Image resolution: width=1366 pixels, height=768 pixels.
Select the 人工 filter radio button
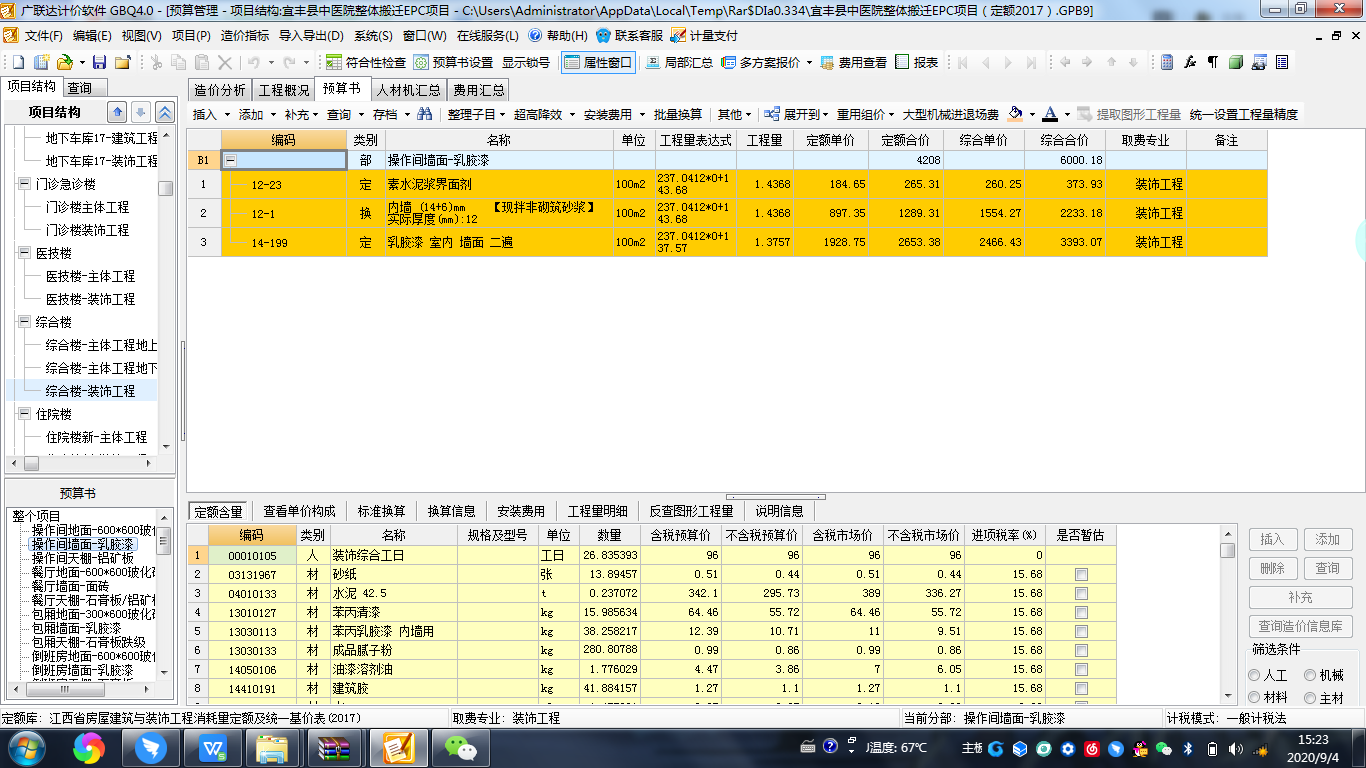[x=1254, y=676]
